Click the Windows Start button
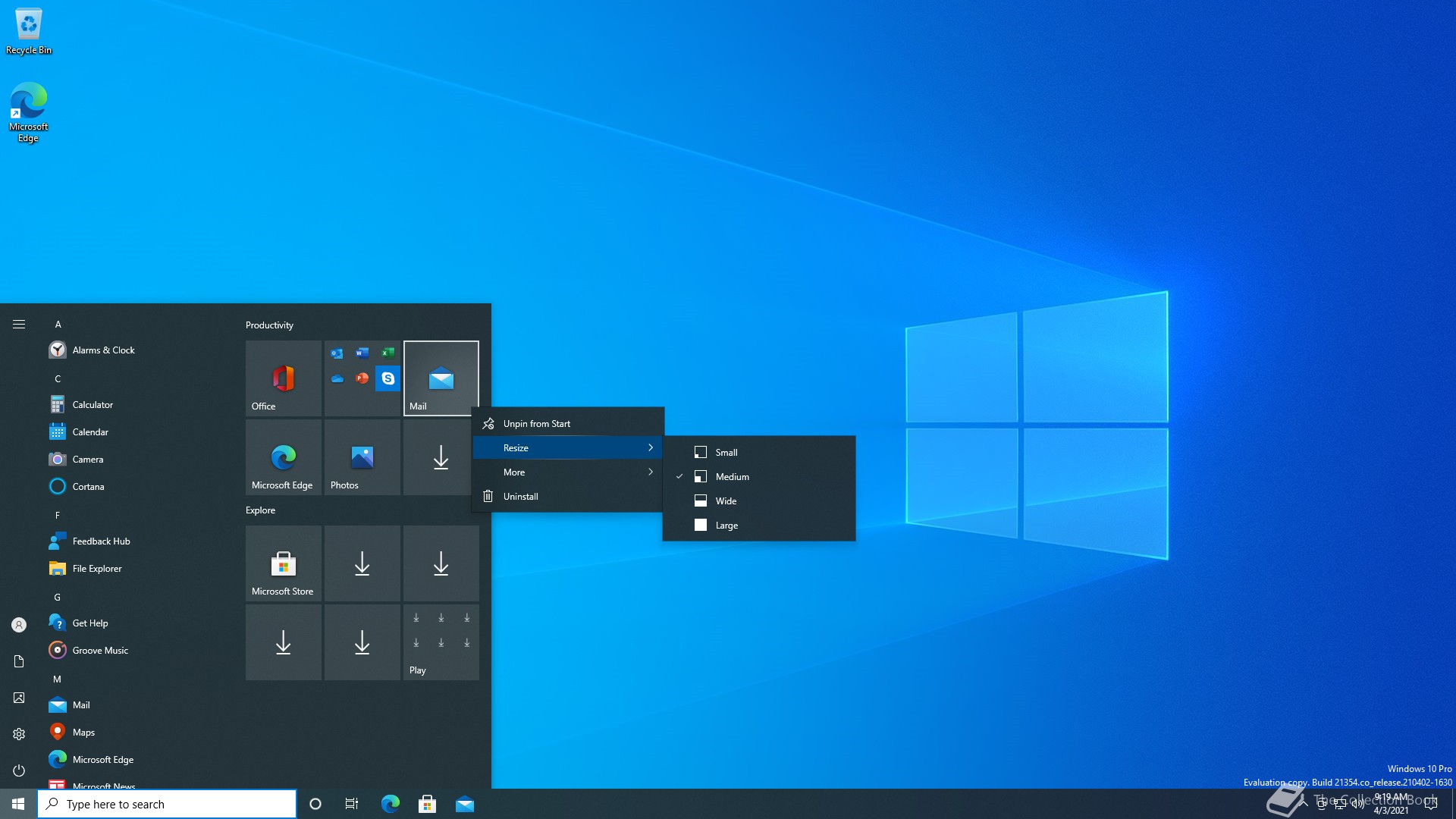Screen dimensions: 1456x819 pyautogui.click(x=18, y=804)
